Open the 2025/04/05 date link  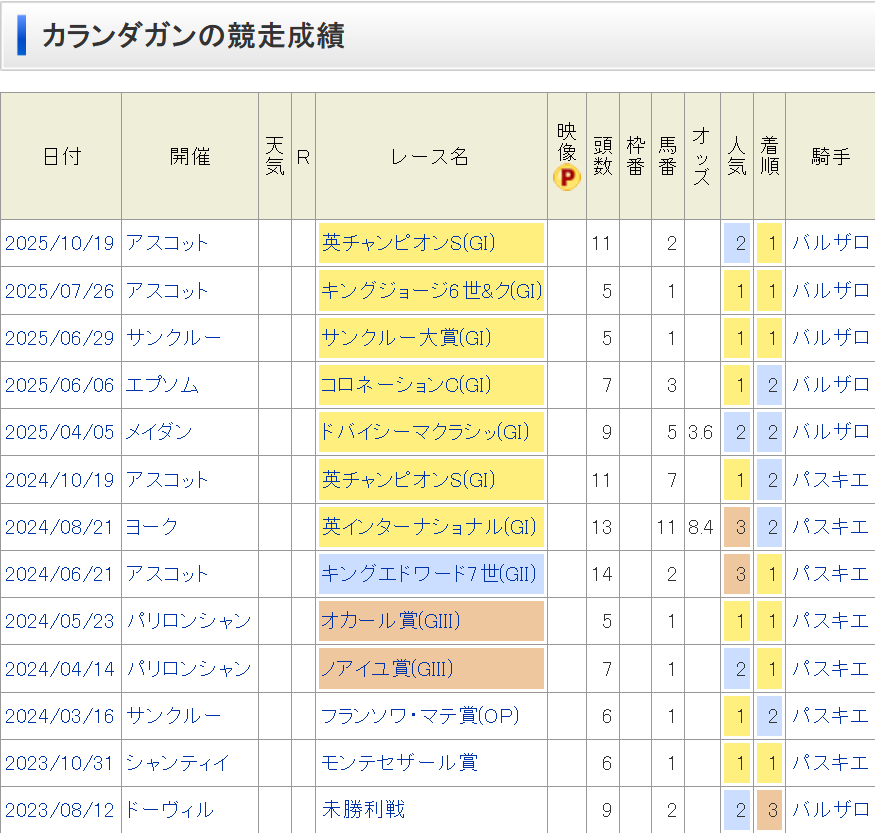pyautogui.click(x=59, y=432)
